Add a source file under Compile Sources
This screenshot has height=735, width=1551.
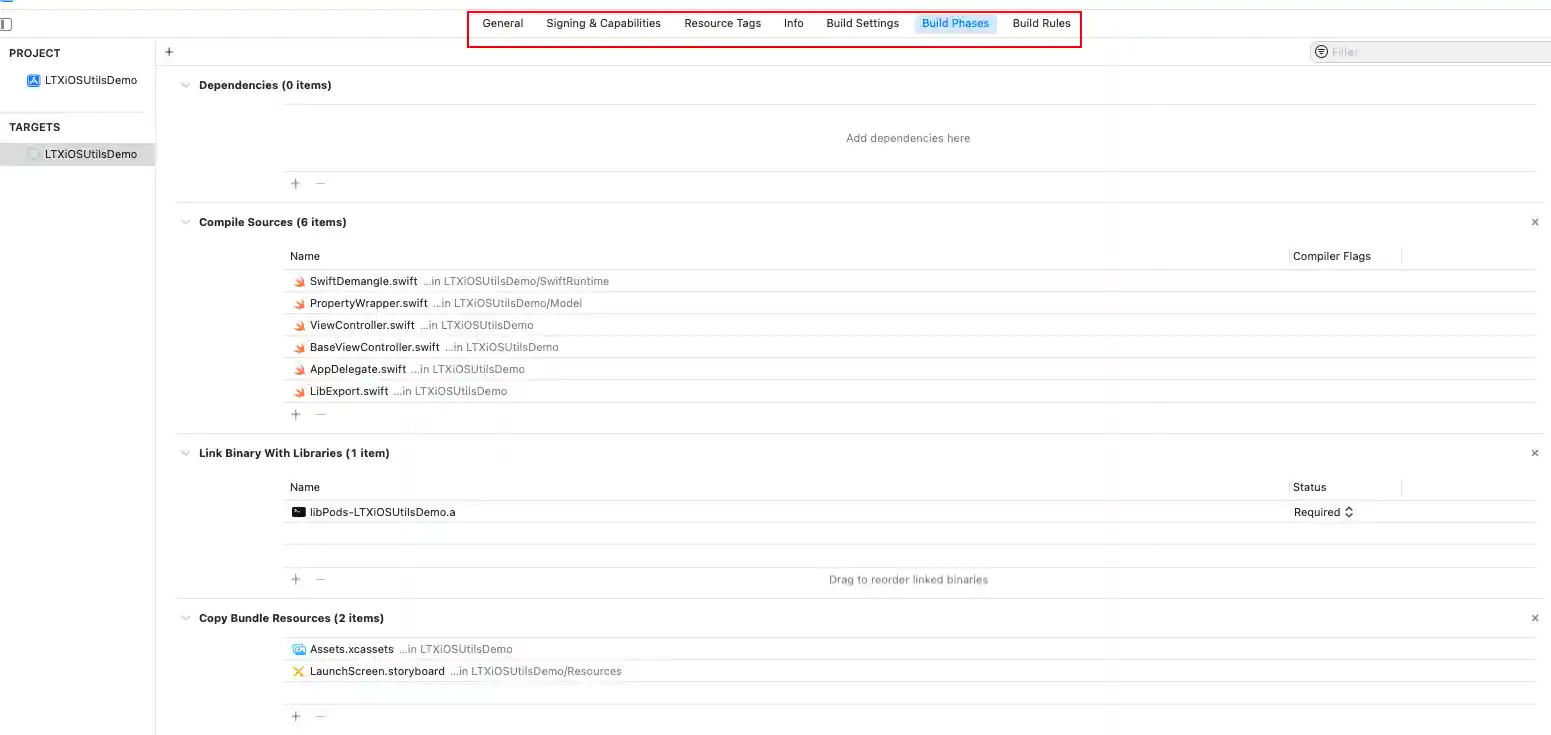295,414
